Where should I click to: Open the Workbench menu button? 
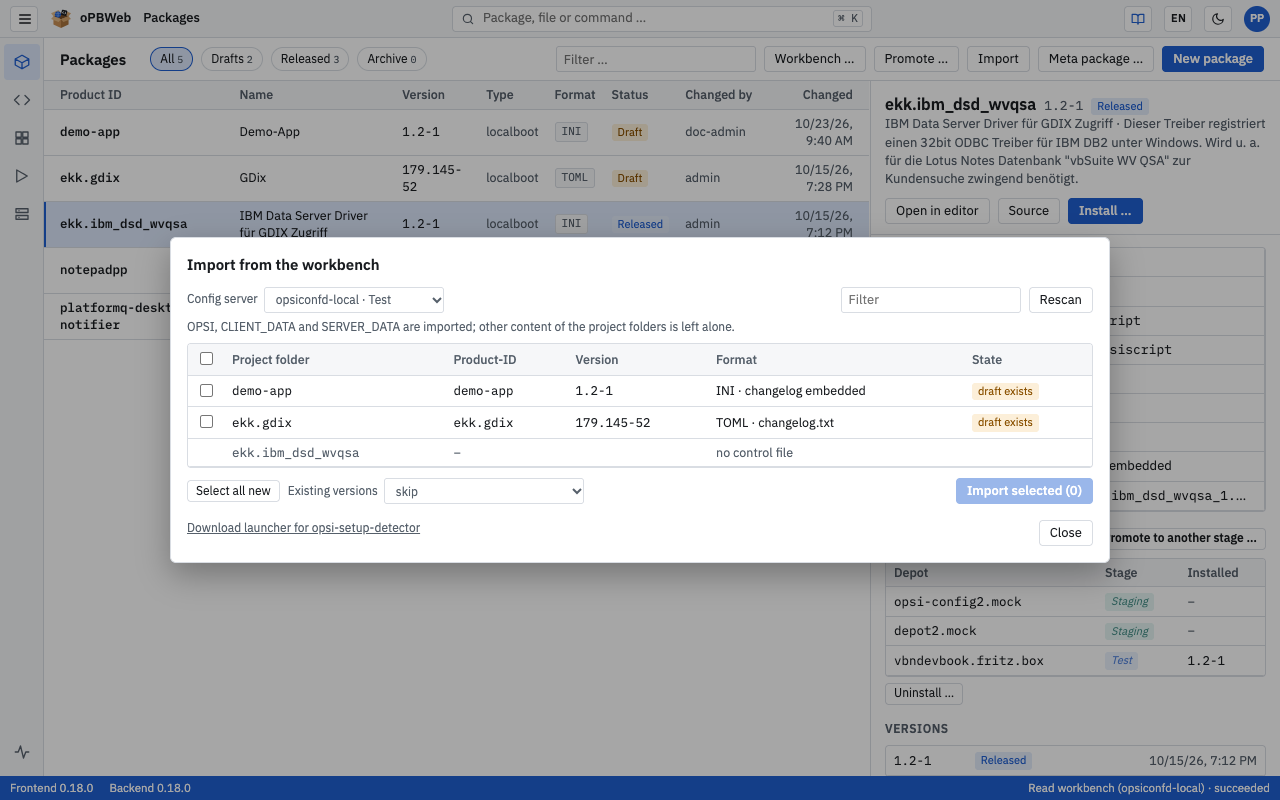point(815,59)
